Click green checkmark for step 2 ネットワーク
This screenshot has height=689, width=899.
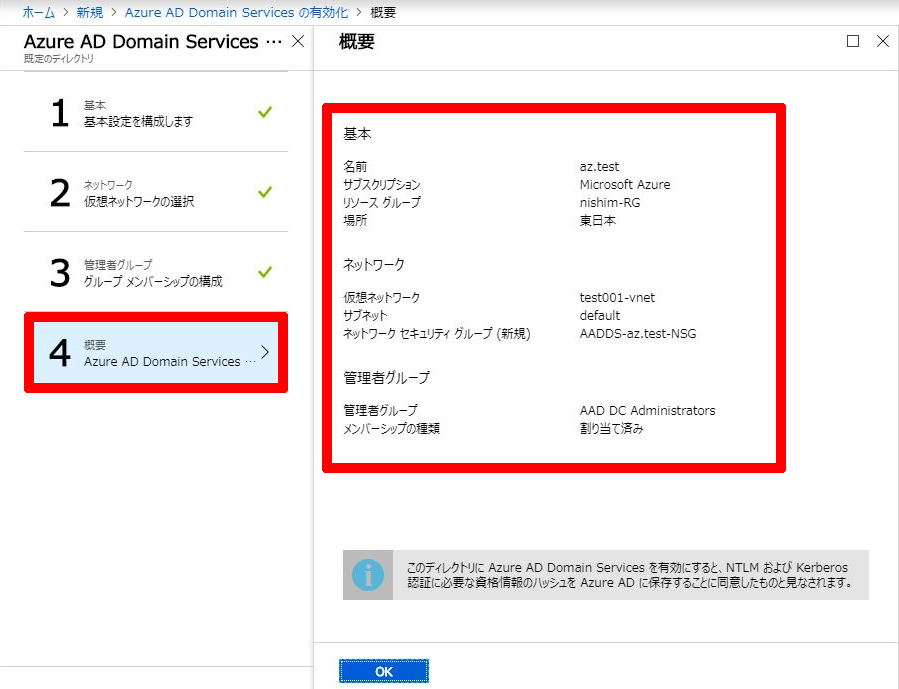coord(265,191)
